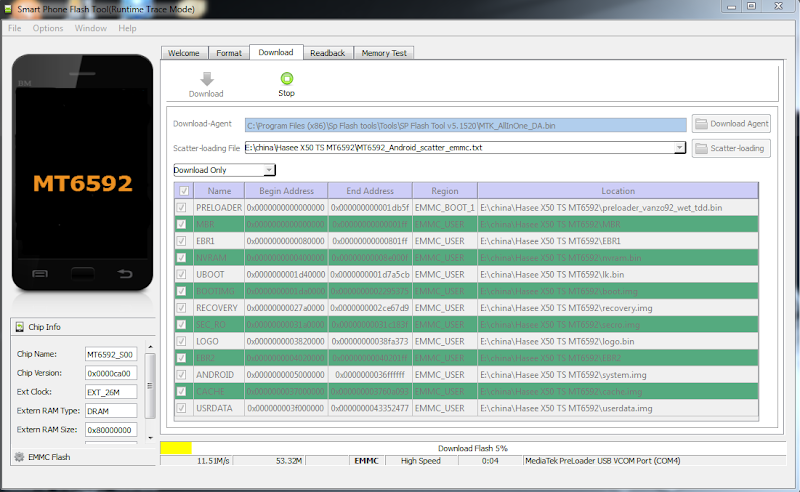
Task: Open the Options menu
Action: pos(48,28)
